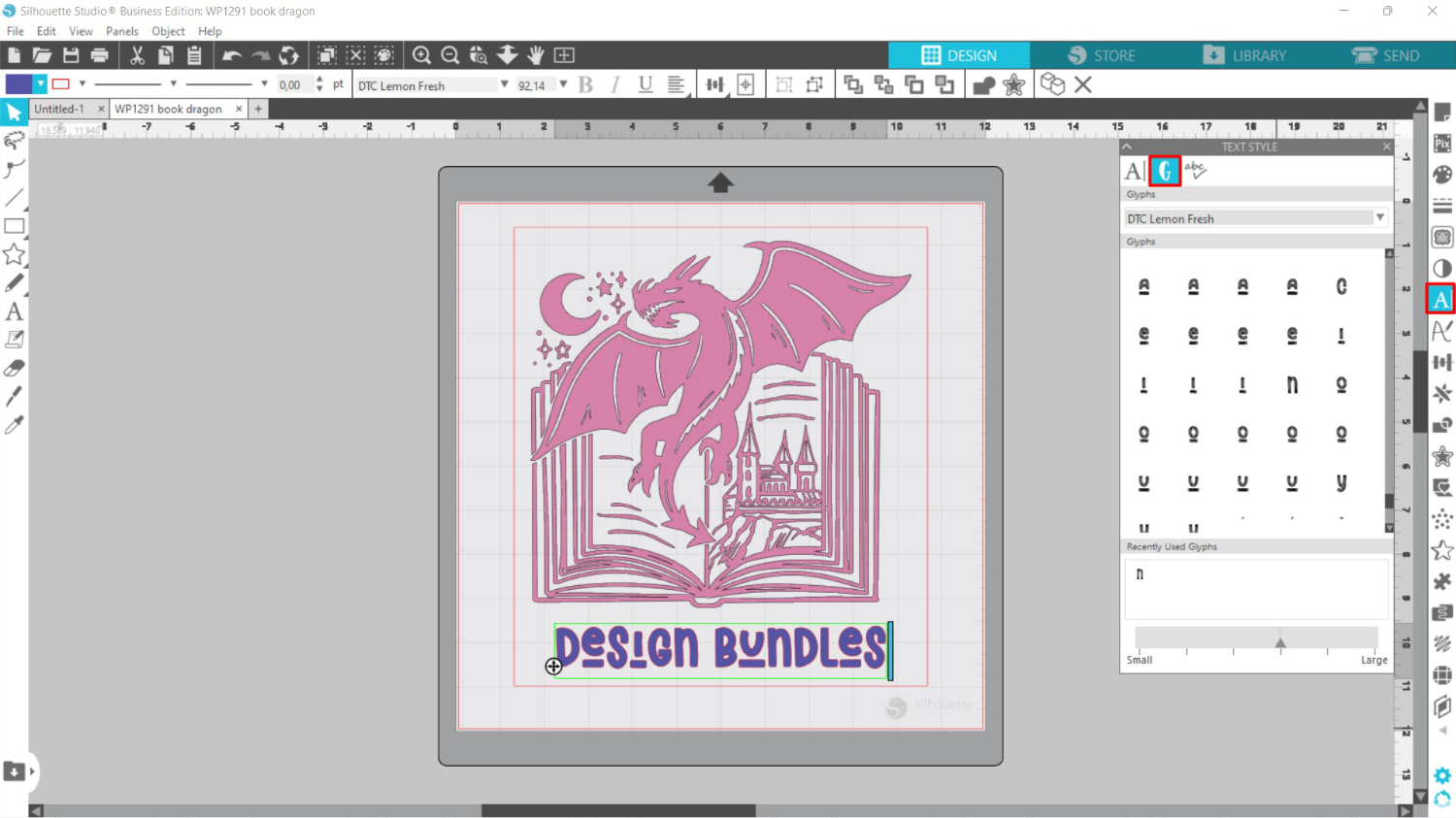Click the glyph size slider handle

pos(1280,642)
